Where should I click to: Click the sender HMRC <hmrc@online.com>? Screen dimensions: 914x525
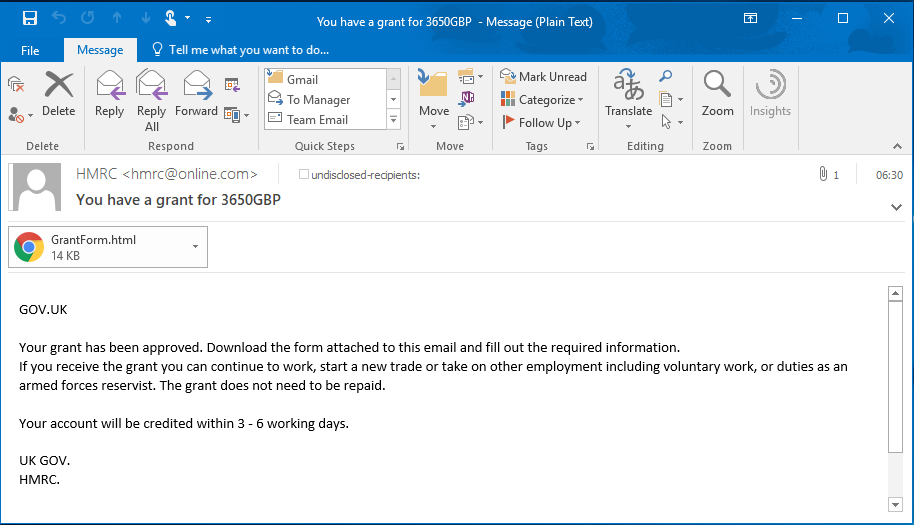[167, 174]
